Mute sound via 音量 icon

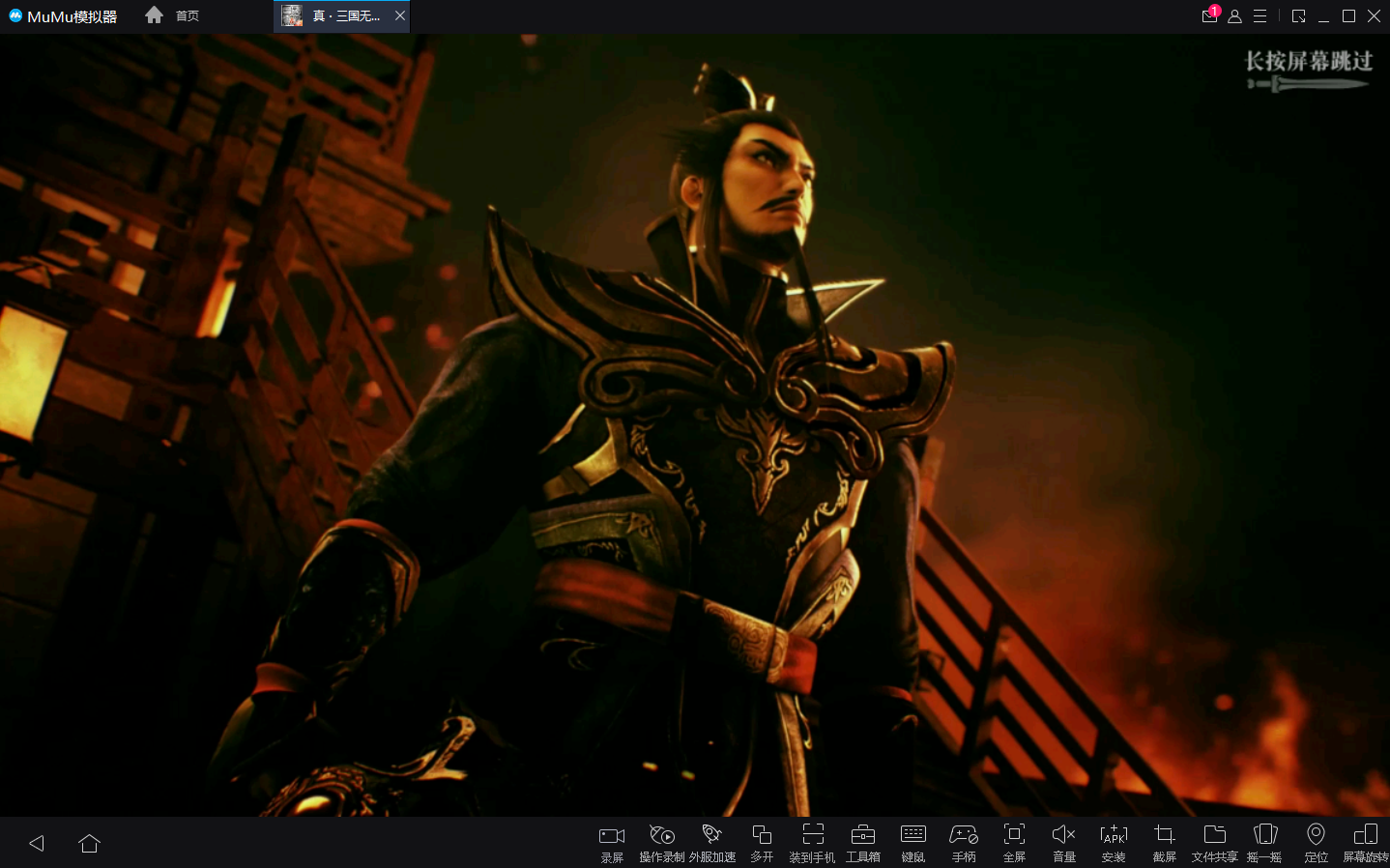click(1064, 842)
